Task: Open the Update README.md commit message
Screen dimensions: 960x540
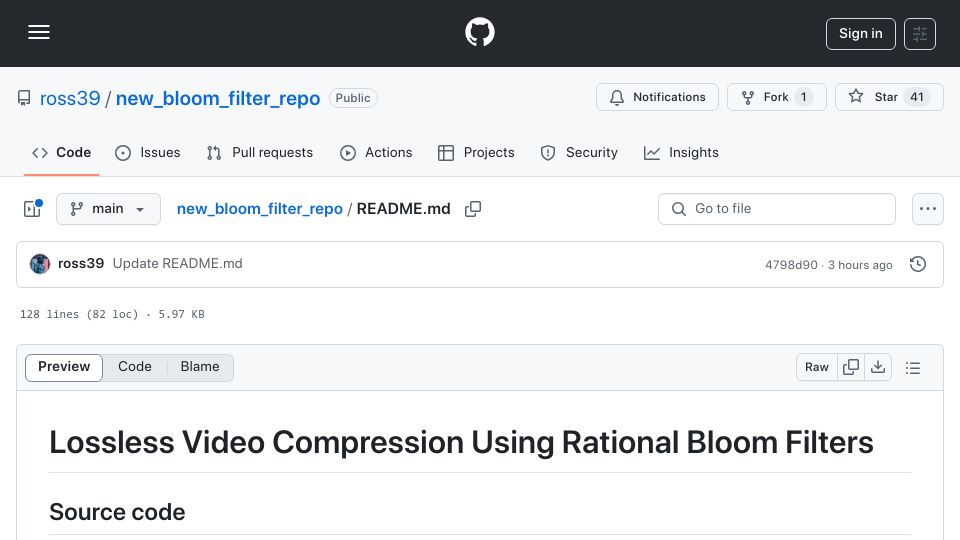Action: 178,263
